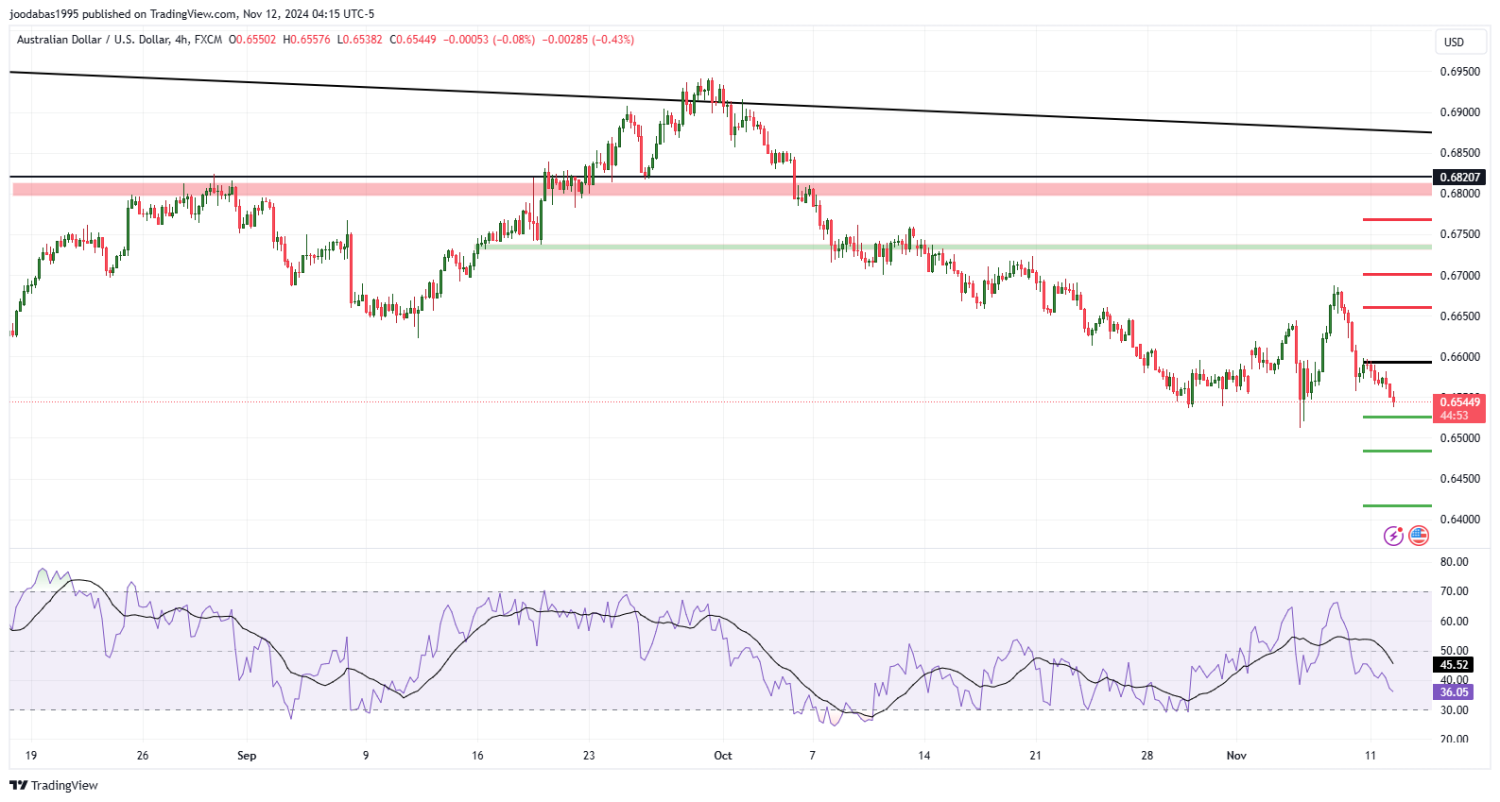
Task: Select the topmost red horizontal target line
Action: click(1396, 219)
